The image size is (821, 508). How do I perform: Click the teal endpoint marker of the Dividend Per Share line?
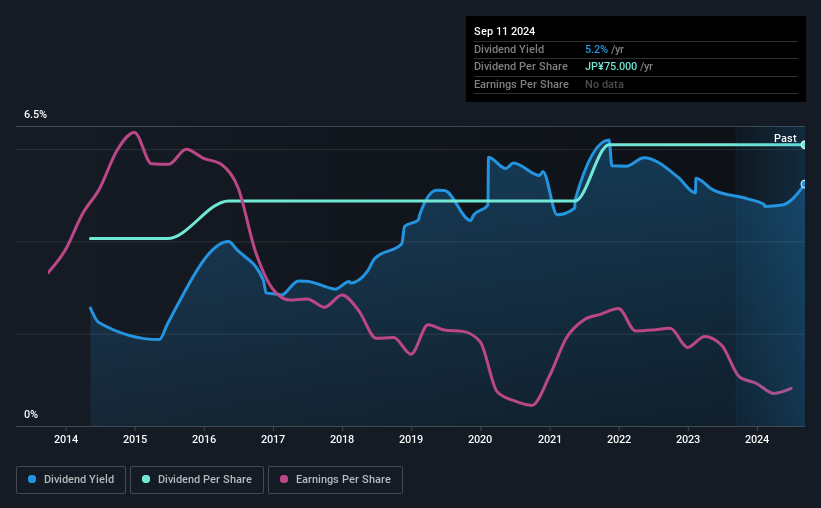pyautogui.click(x=804, y=145)
